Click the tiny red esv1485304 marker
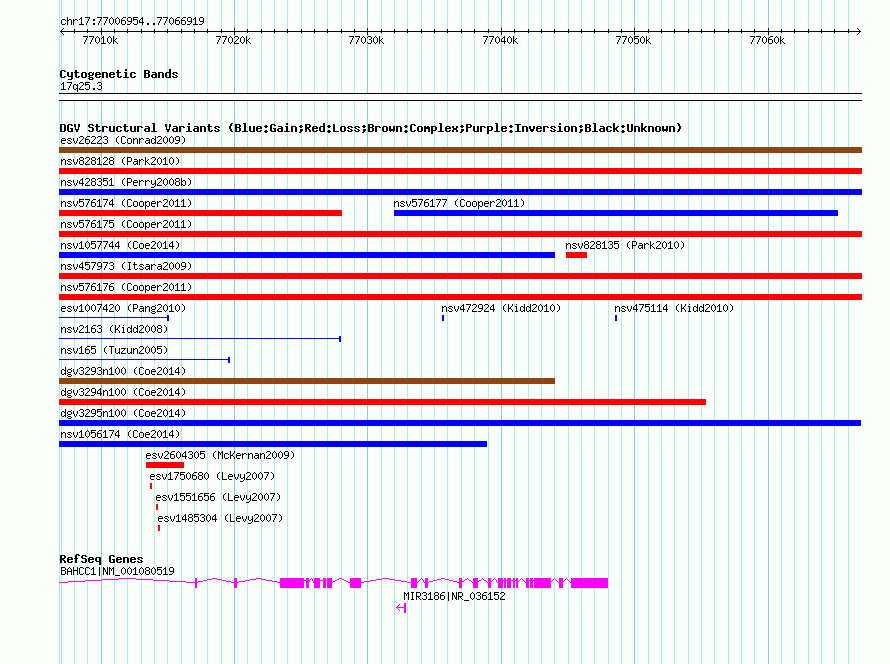The image size is (890, 664). tap(159, 528)
